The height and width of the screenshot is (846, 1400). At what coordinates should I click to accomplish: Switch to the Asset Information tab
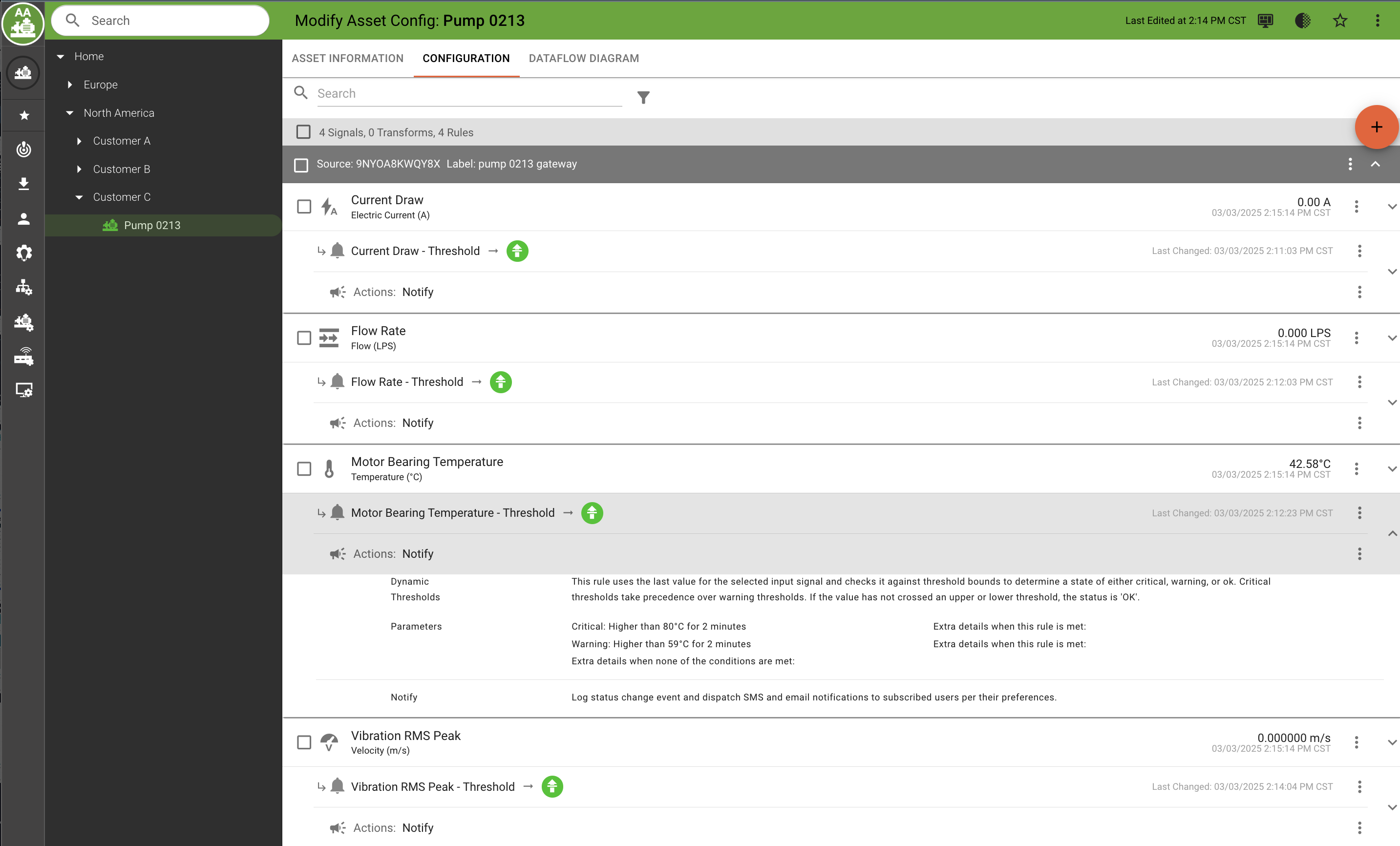click(347, 58)
